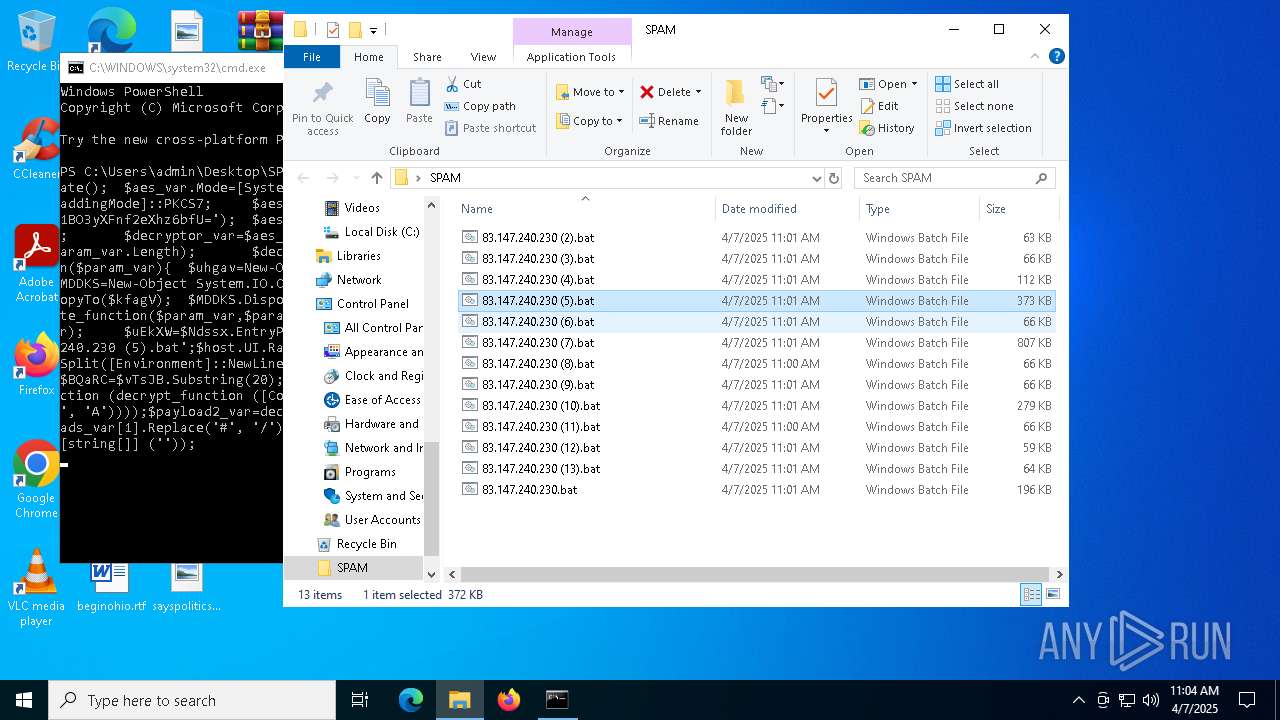Open VLC media player desktop shortcut

[36, 587]
